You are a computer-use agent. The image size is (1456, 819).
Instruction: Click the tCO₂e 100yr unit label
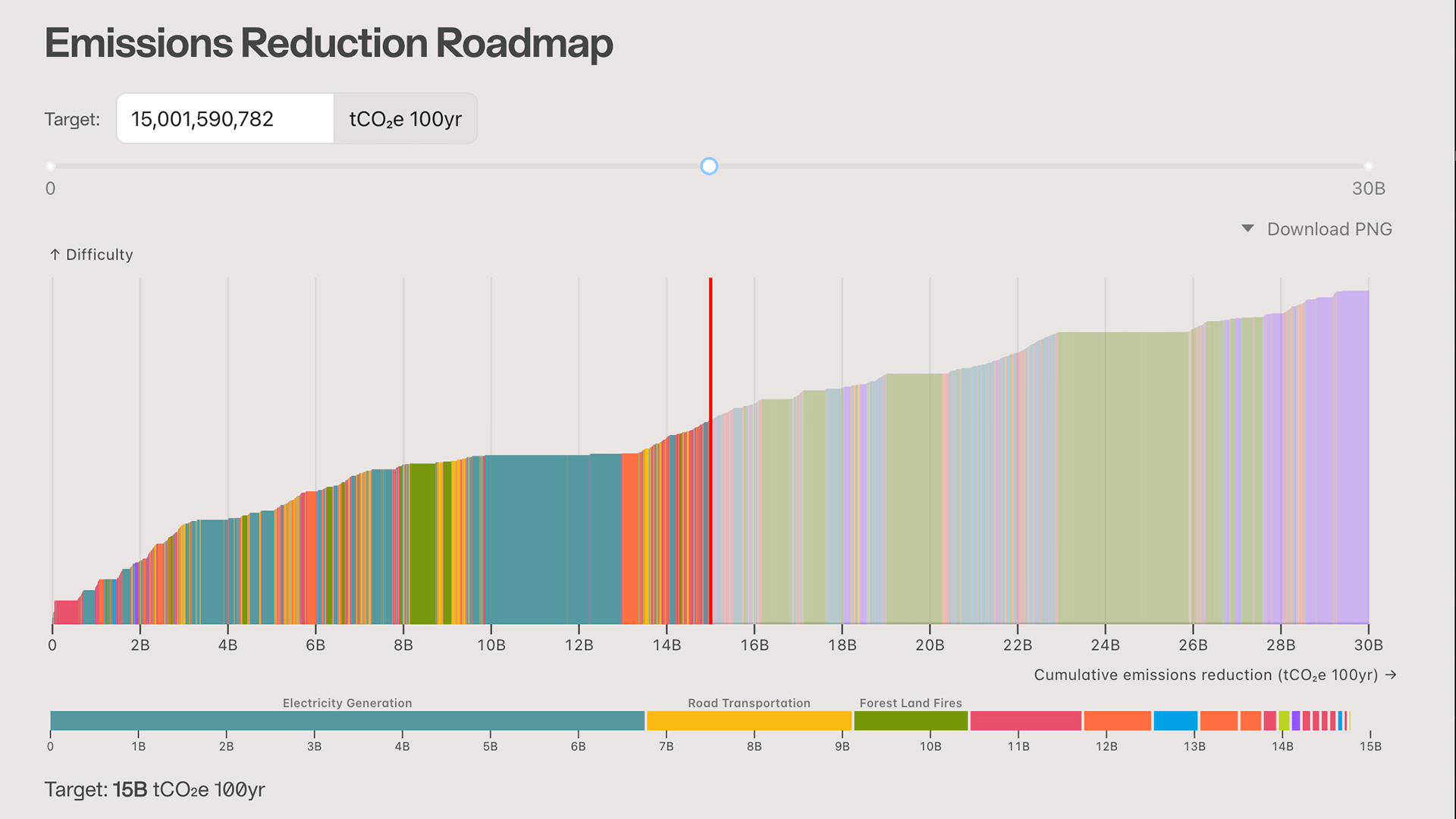point(405,119)
